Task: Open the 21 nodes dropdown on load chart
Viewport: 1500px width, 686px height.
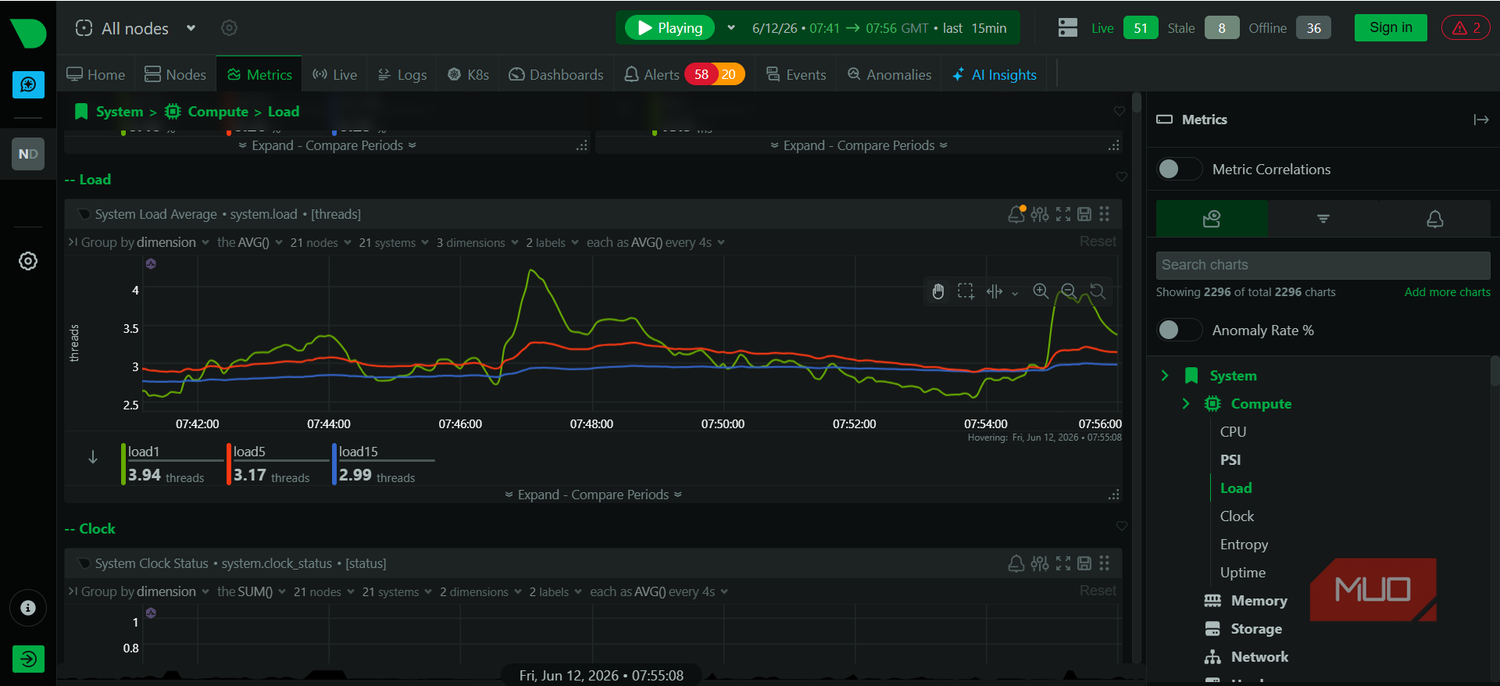Action: point(320,242)
